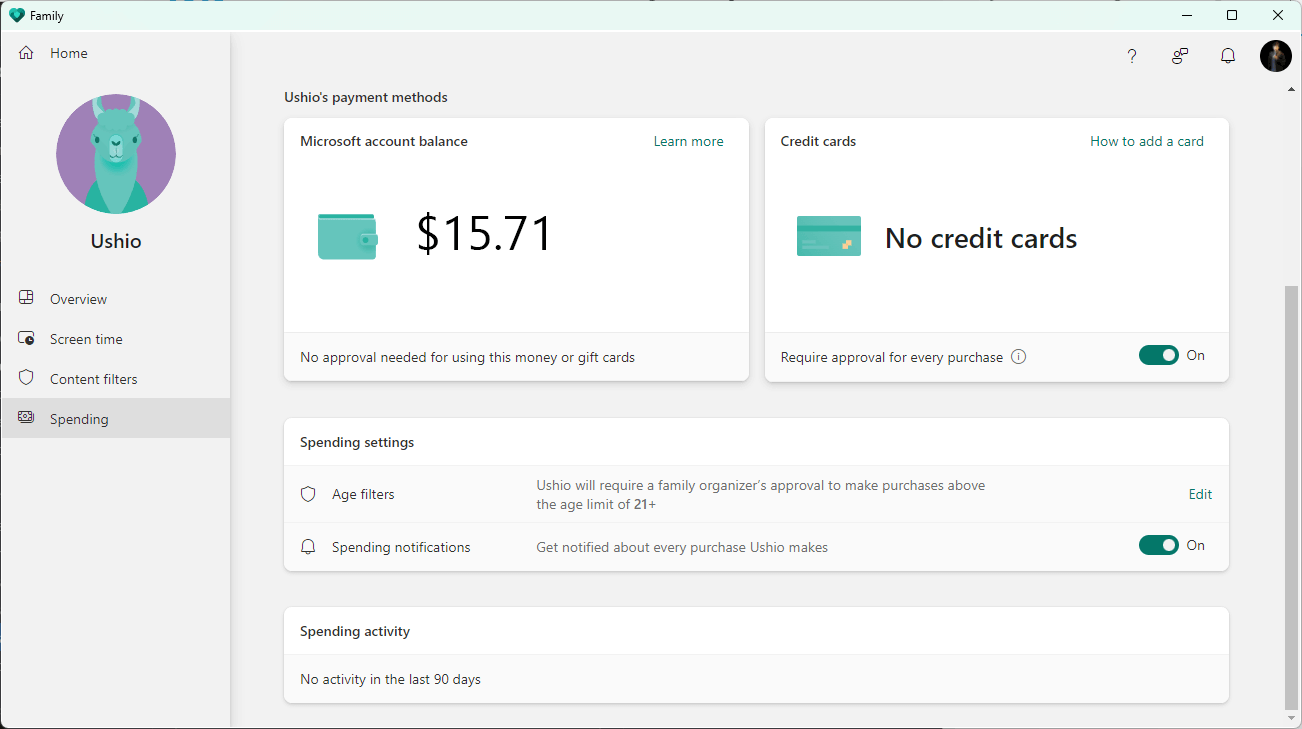Screen dimensions: 1302x729
Task: Click the wallet icon beside the balance
Action: (348, 236)
